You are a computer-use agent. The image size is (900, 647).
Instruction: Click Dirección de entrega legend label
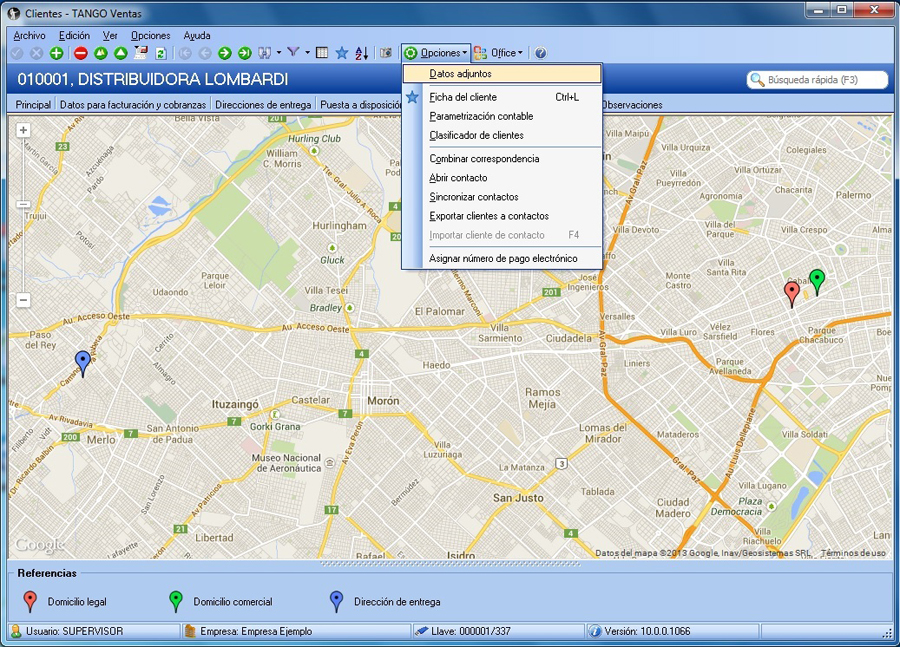pyautogui.click(x=397, y=602)
